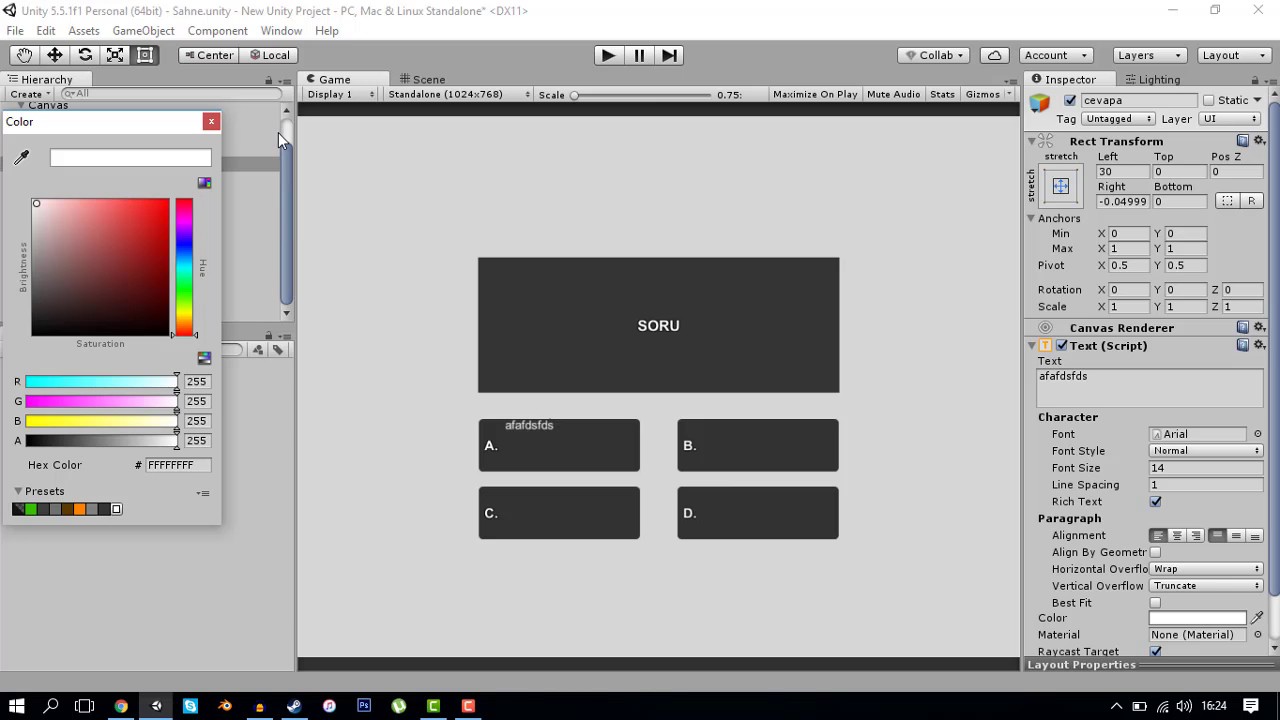The image size is (1280, 720).
Task: Toggle the Static checkbox
Action: pos(1208,100)
